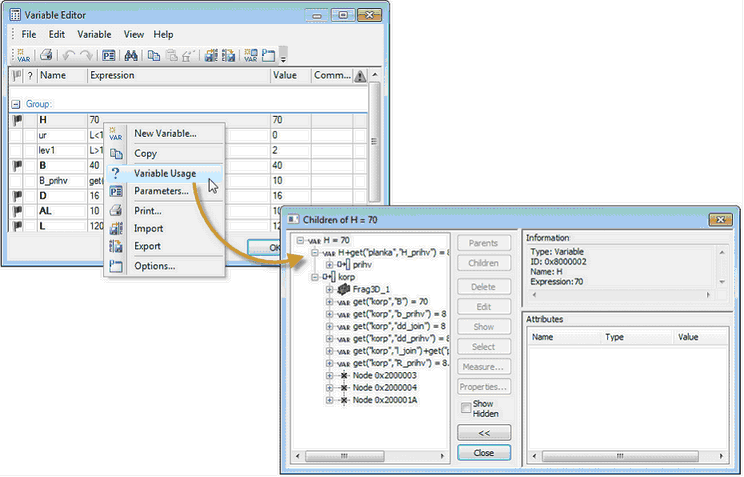Expand the Node 0x2000003 tree item
Screen dimensions: 744x477
[330, 374]
